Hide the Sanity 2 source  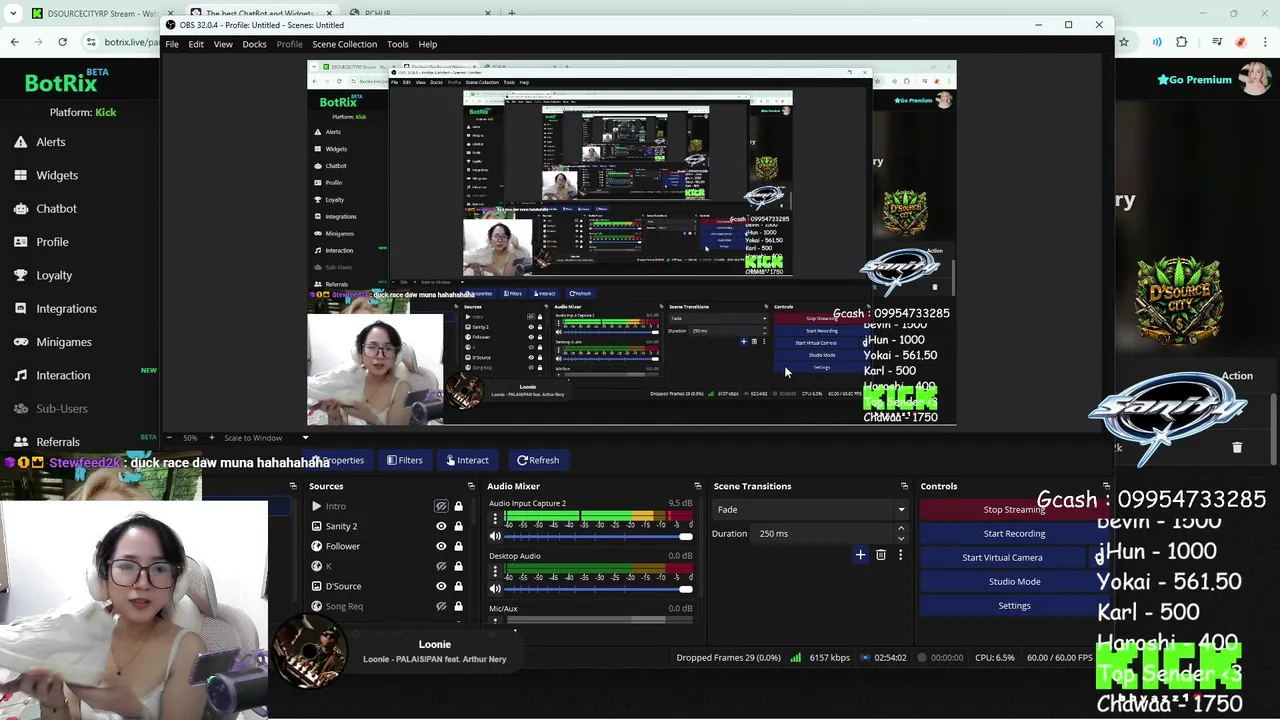point(441,526)
